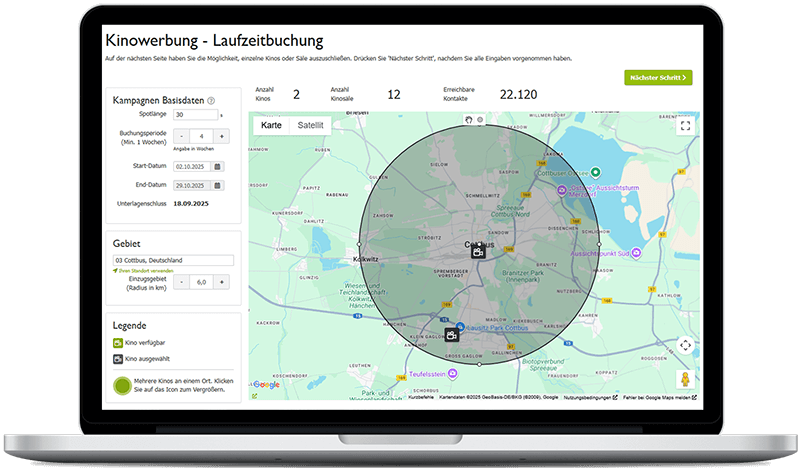Switch map to Satellit view
This screenshot has height=468, width=800.
click(x=310, y=126)
